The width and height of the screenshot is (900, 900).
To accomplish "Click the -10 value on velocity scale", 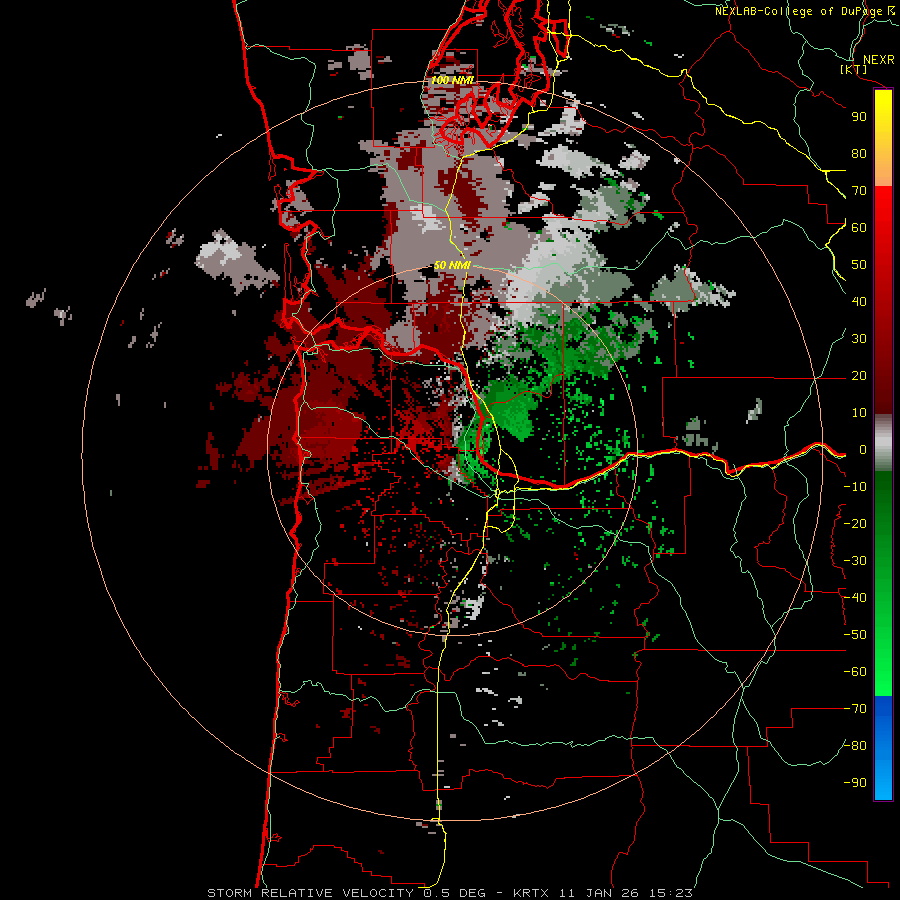I will 855,487.
